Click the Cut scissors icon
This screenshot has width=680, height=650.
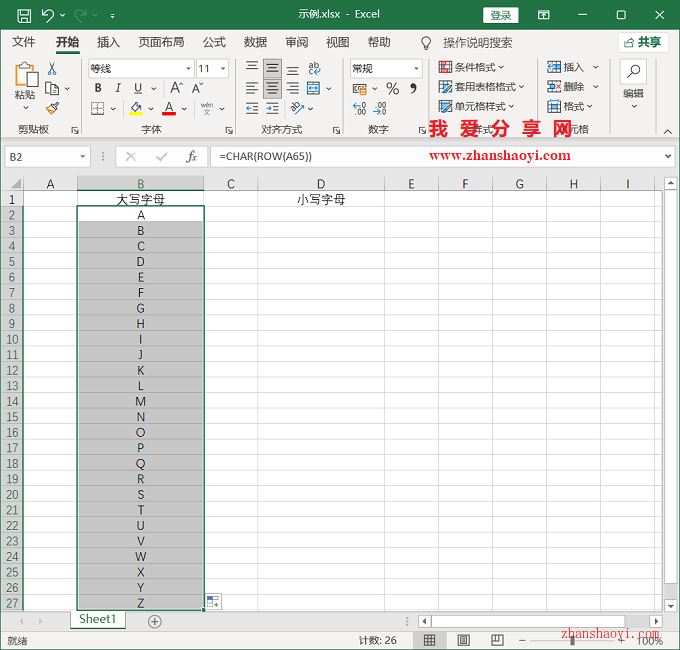coord(52,69)
